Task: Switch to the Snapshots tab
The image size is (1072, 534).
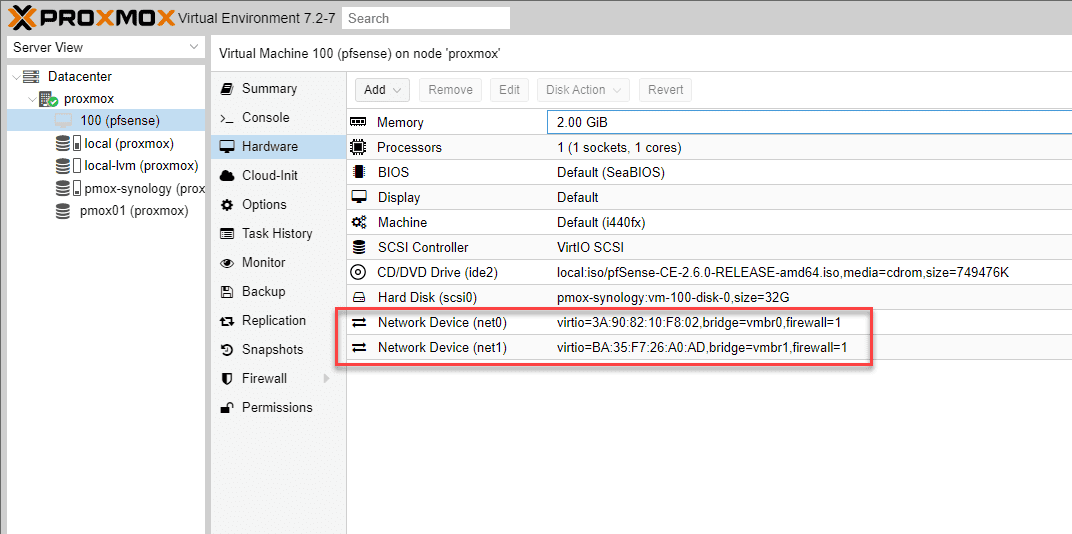Action: point(272,349)
